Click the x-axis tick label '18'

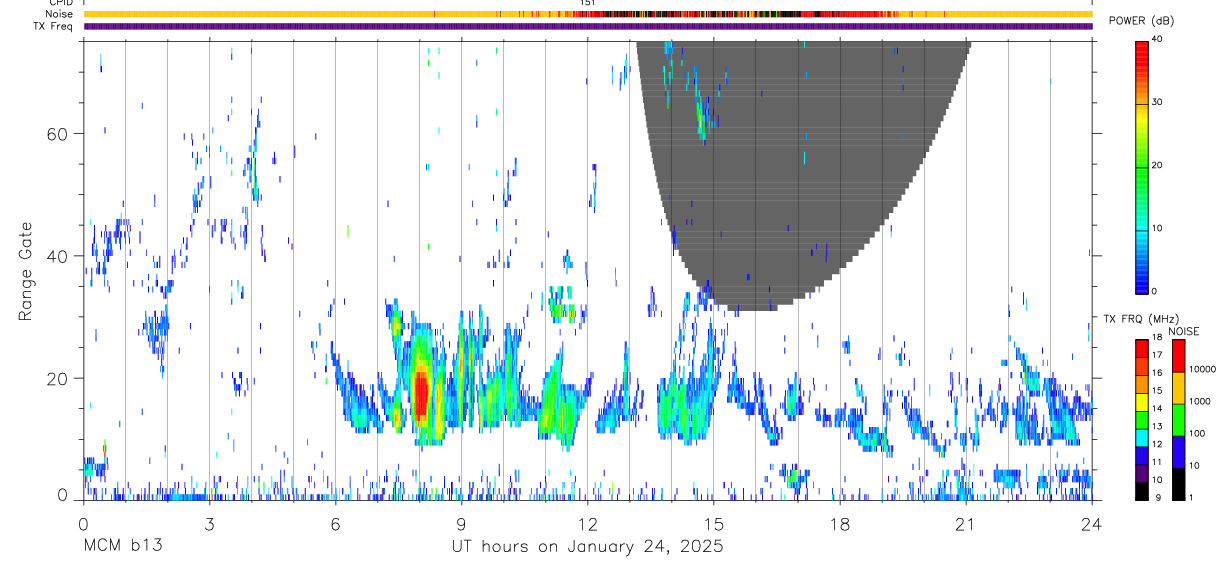click(x=840, y=523)
